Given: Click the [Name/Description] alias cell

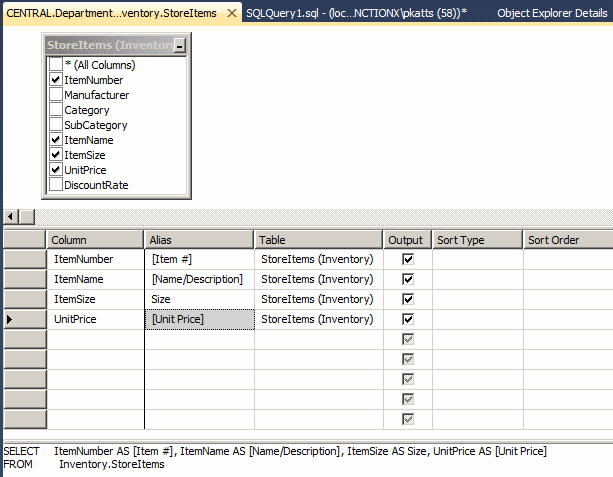Looking at the screenshot, I should [199, 279].
